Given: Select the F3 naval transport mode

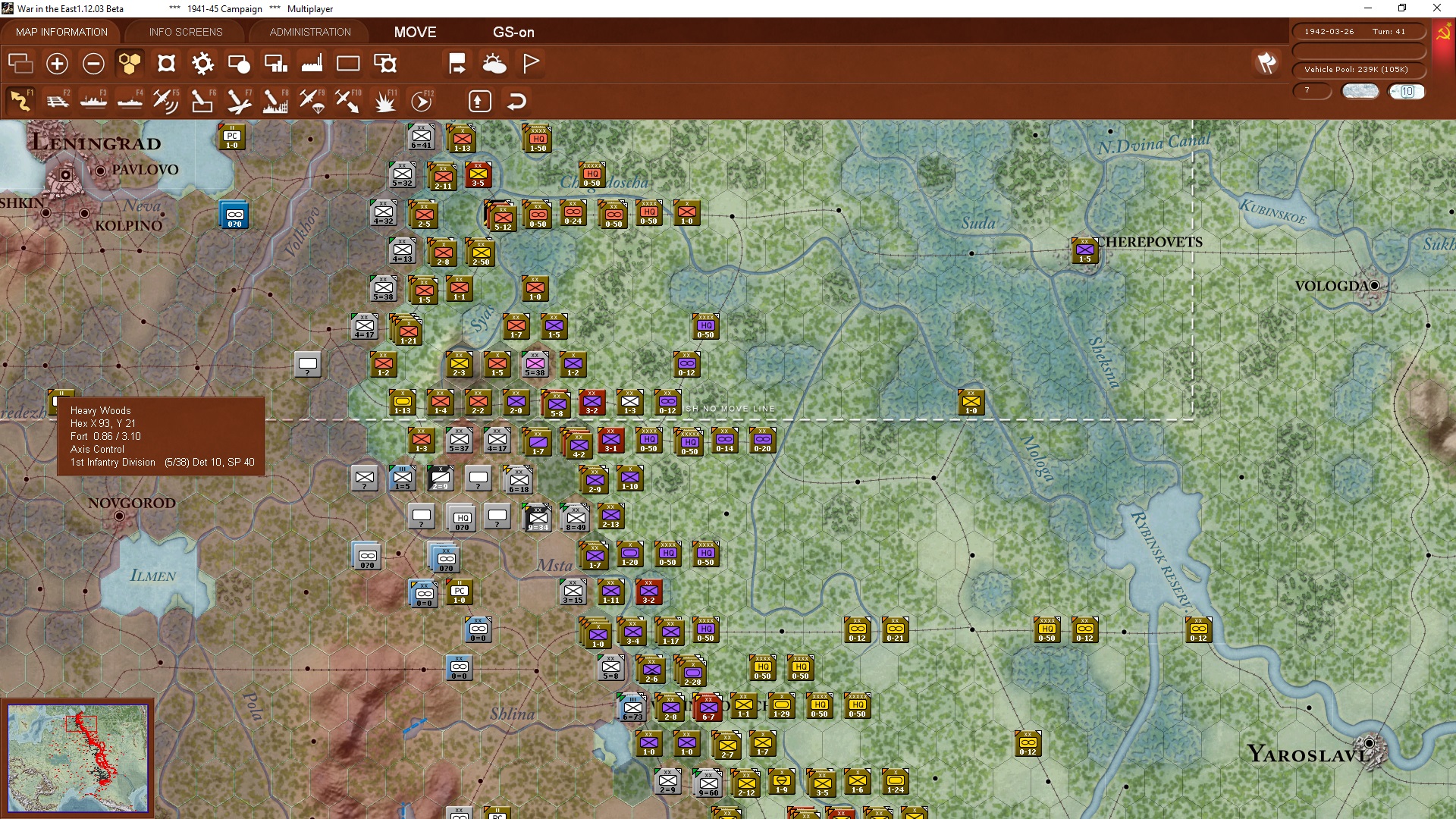Looking at the screenshot, I should [93, 101].
